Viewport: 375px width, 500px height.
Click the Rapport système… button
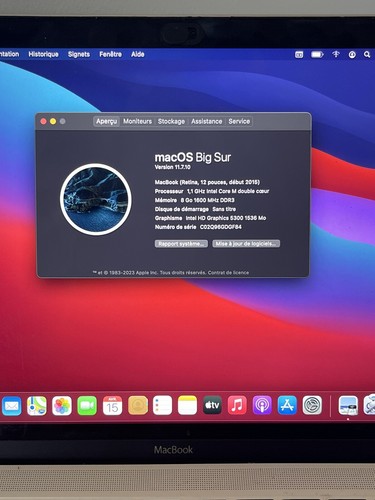click(x=181, y=244)
